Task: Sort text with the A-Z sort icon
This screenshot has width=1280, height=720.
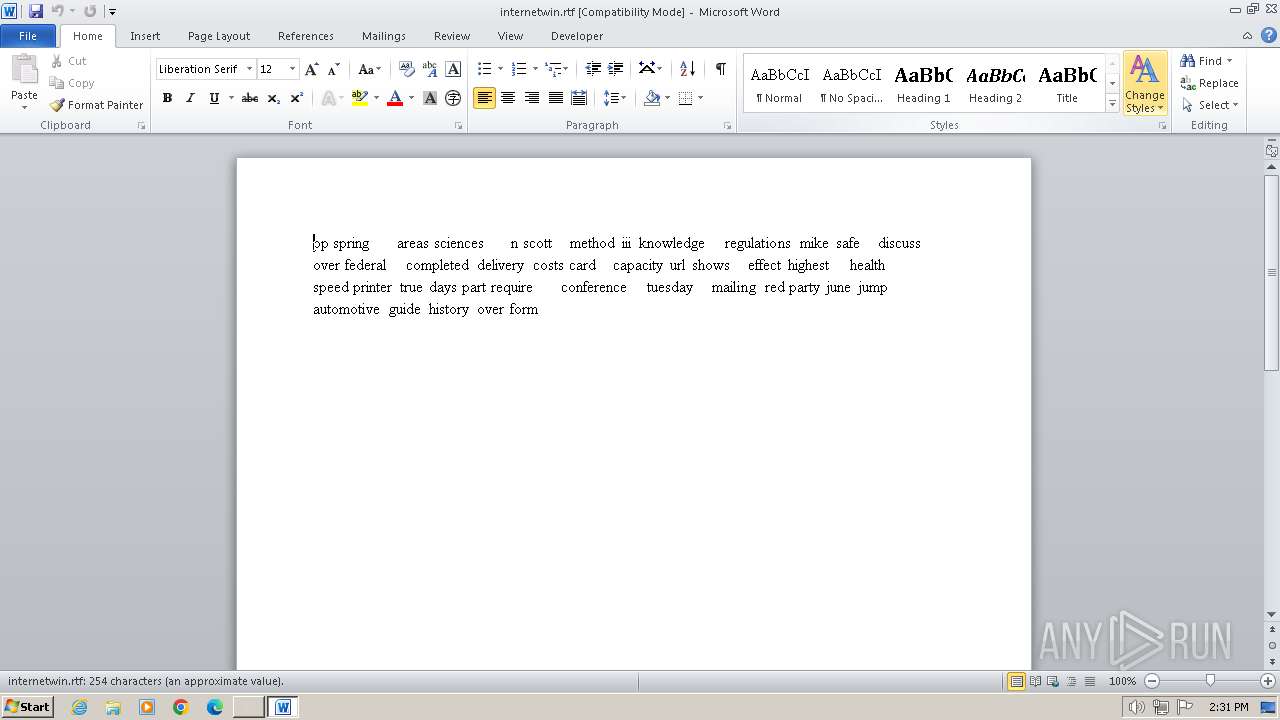Action: point(687,69)
